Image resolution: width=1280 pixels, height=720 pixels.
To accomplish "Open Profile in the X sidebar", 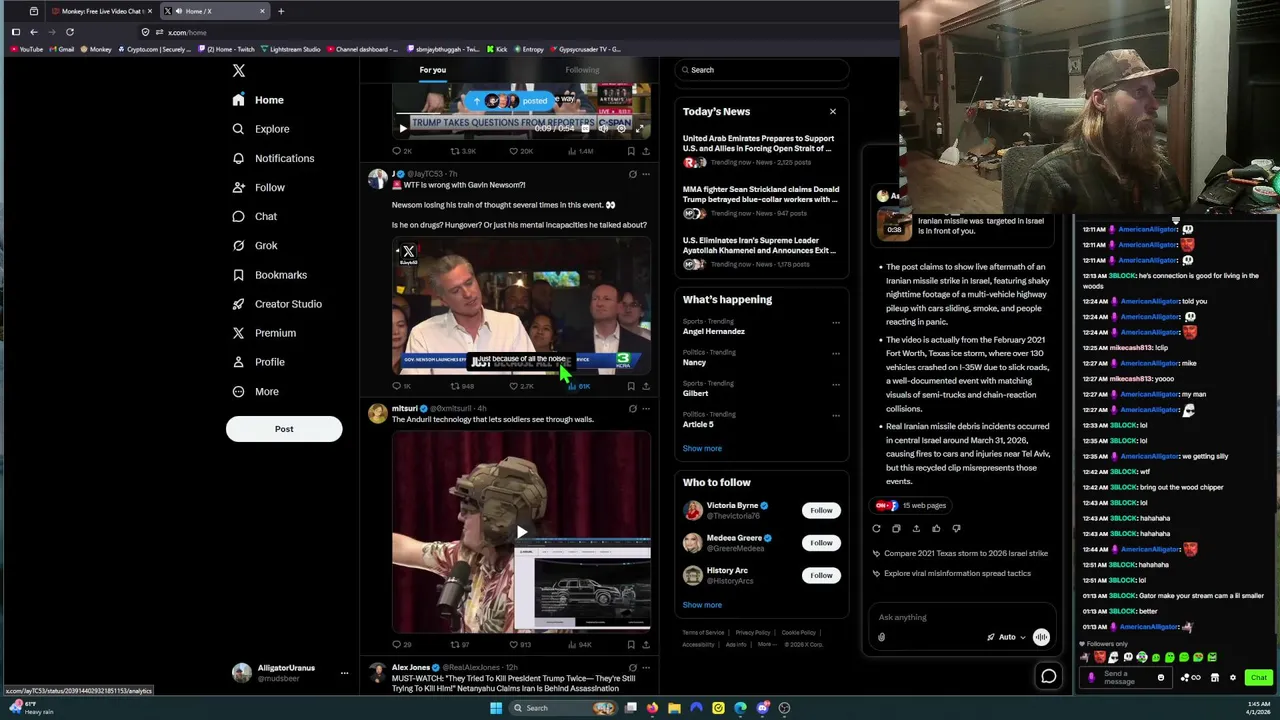I will click(x=258, y=362).
